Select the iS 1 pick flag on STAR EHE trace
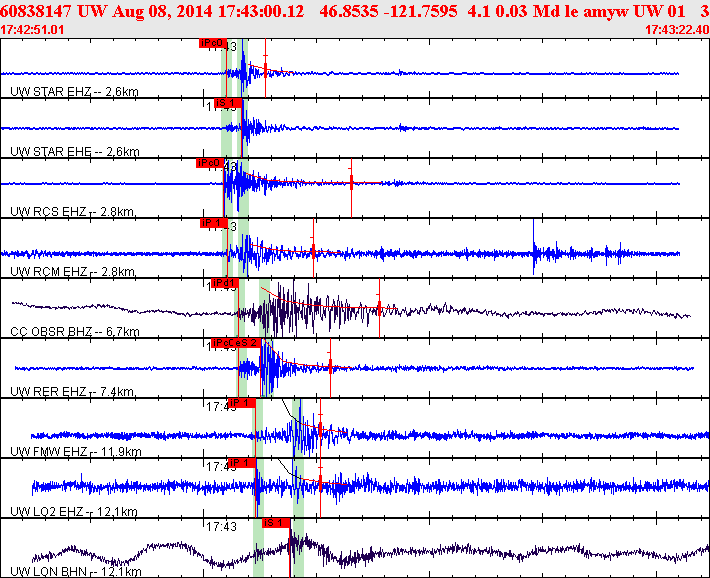The height and width of the screenshot is (578, 710). 228,103
